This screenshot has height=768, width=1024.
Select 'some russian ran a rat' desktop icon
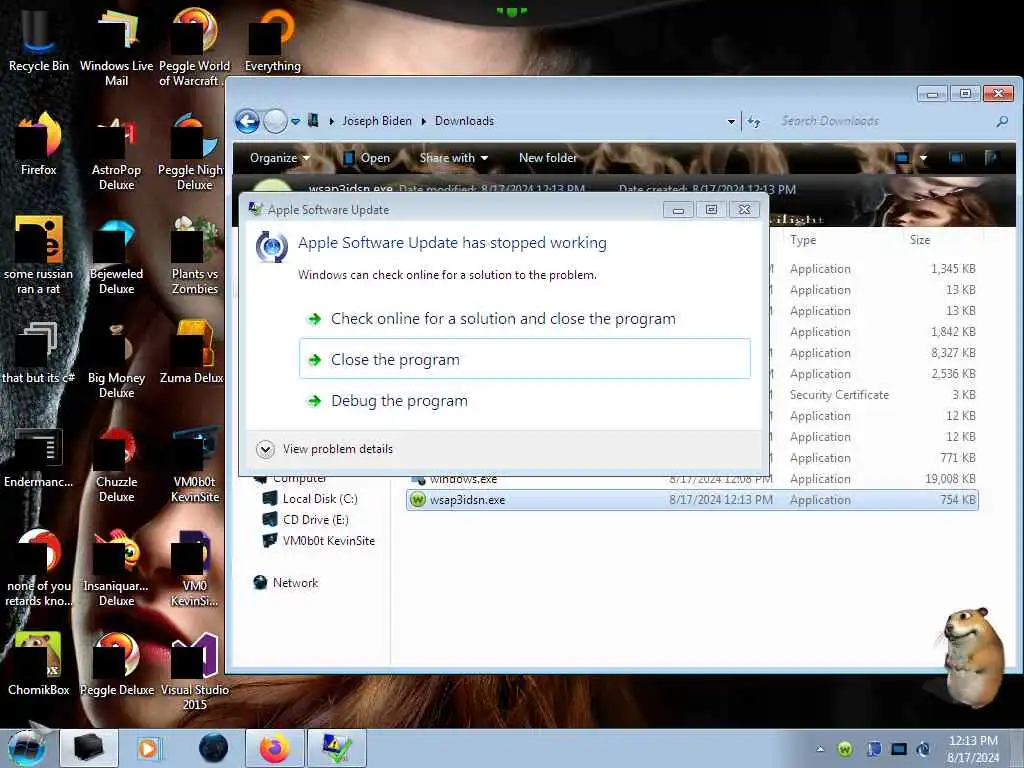click(x=38, y=256)
